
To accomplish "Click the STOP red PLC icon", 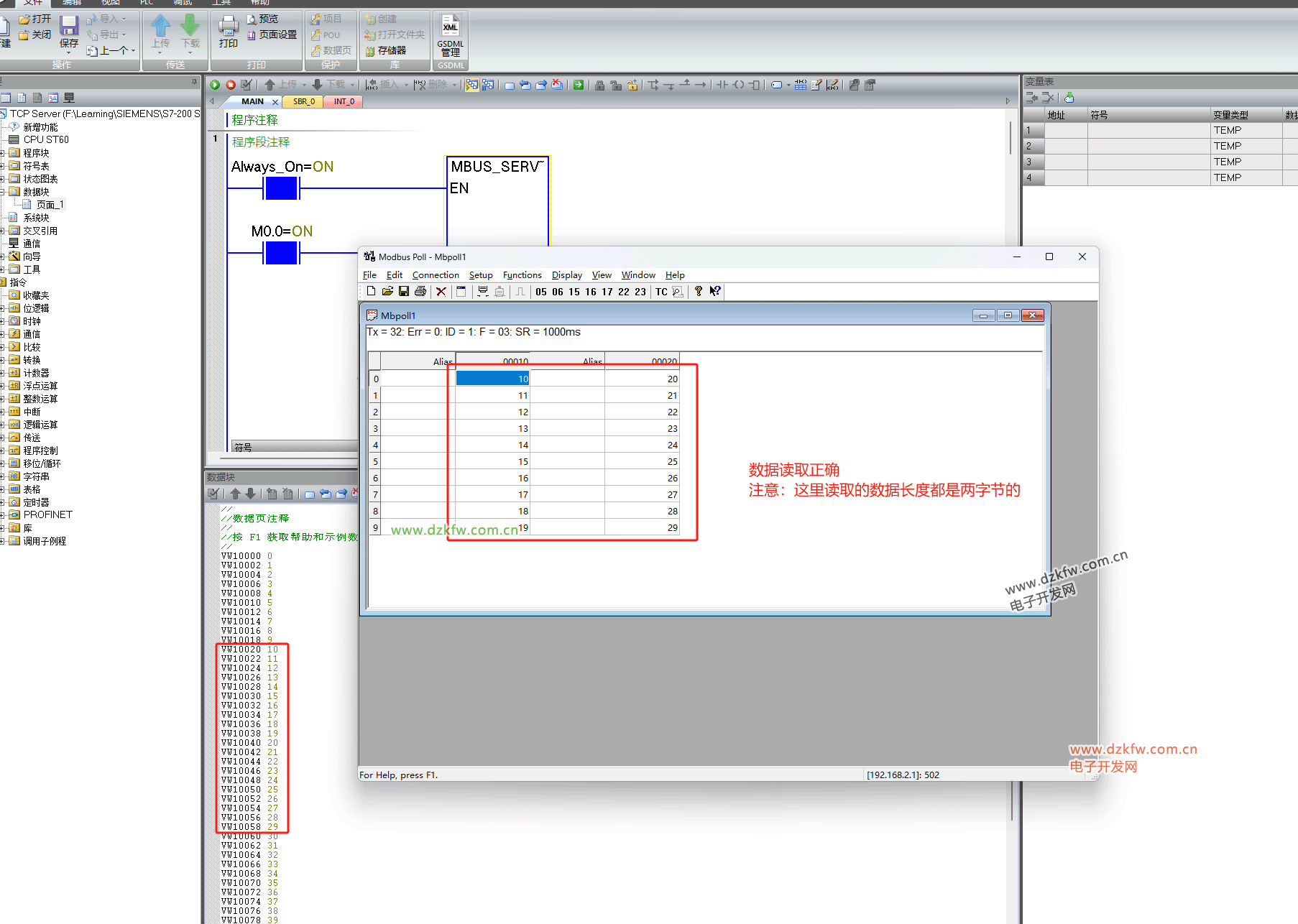I will coord(230,85).
